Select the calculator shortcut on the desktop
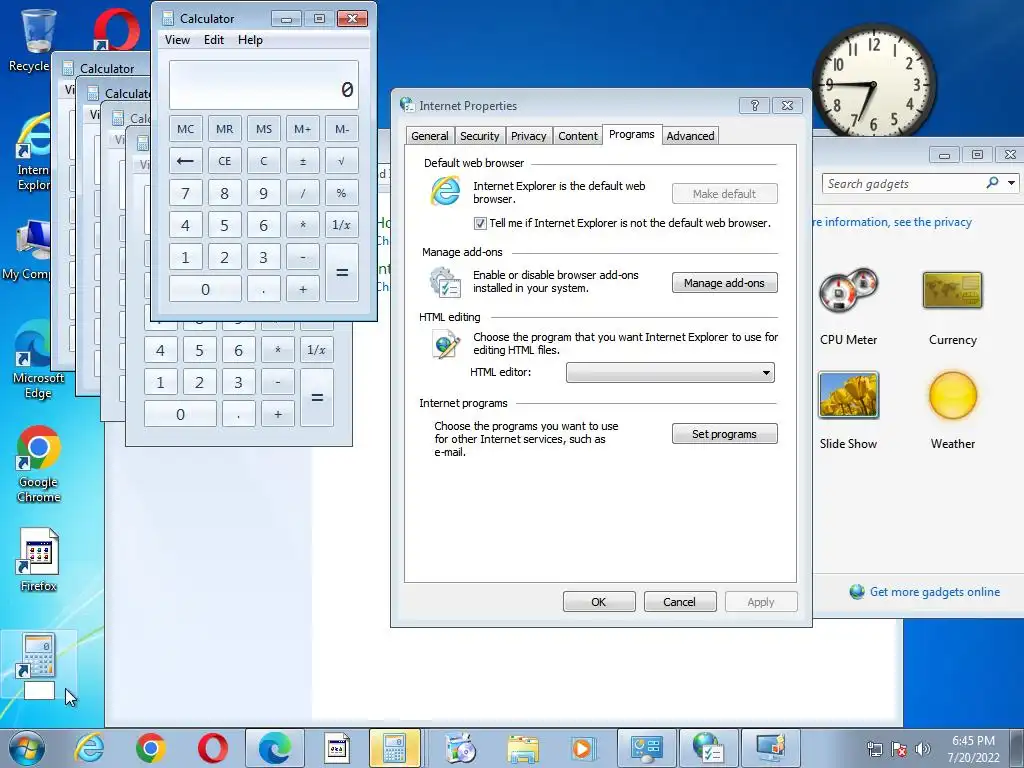1024x768 pixels. coord(39,665)
